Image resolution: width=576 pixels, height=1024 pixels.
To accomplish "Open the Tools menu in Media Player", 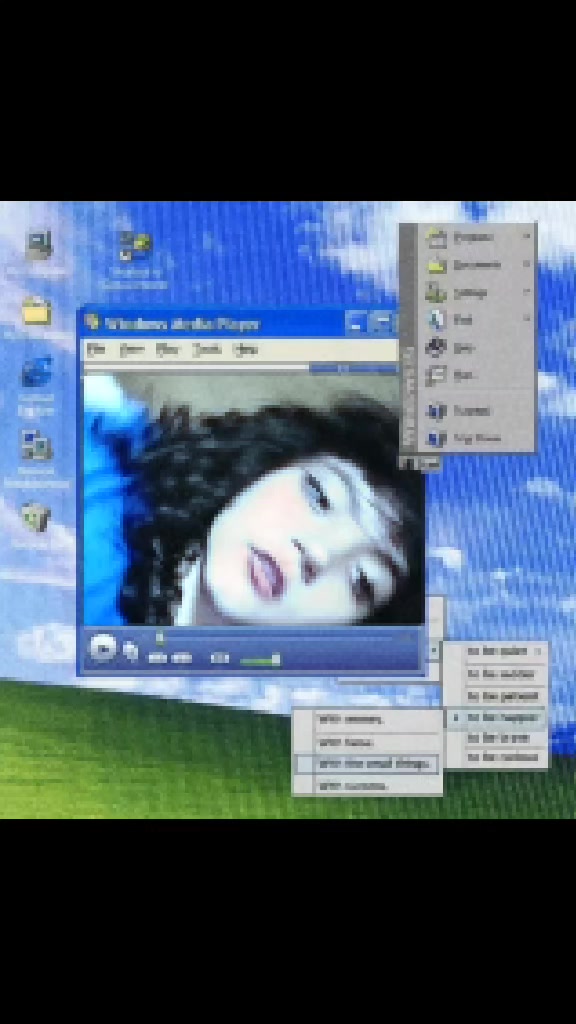I will pyautogui.click(x=206, y=350).
